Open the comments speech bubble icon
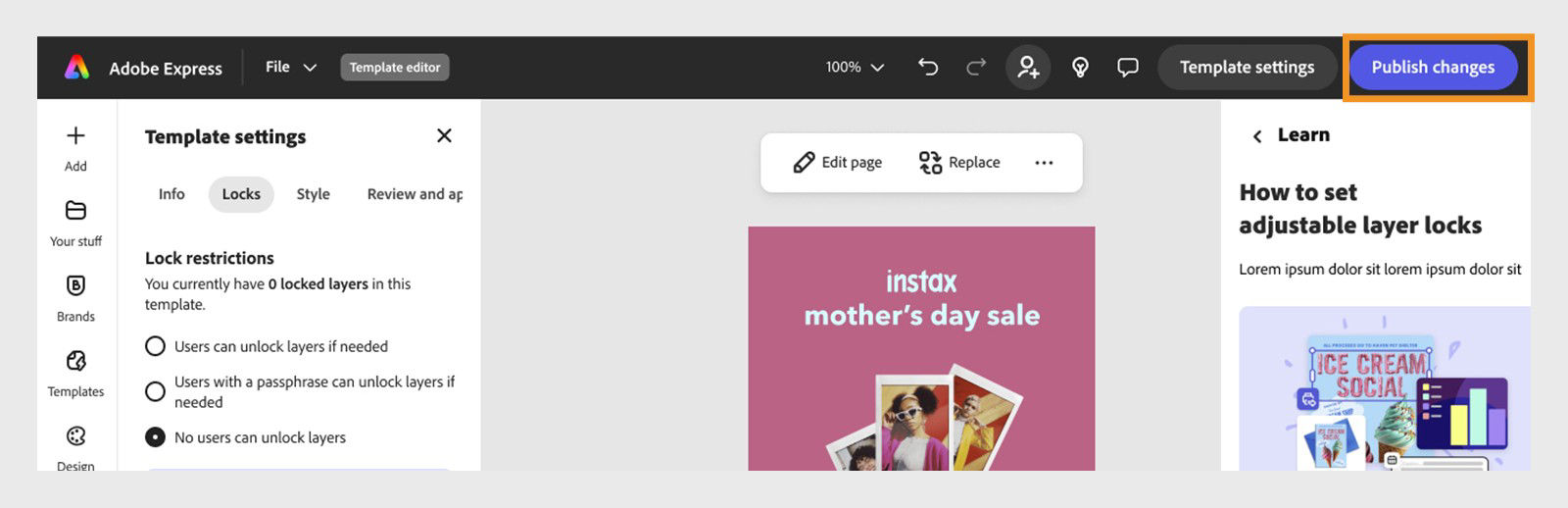This screenshot has width=1568, height=508. 1128,67
